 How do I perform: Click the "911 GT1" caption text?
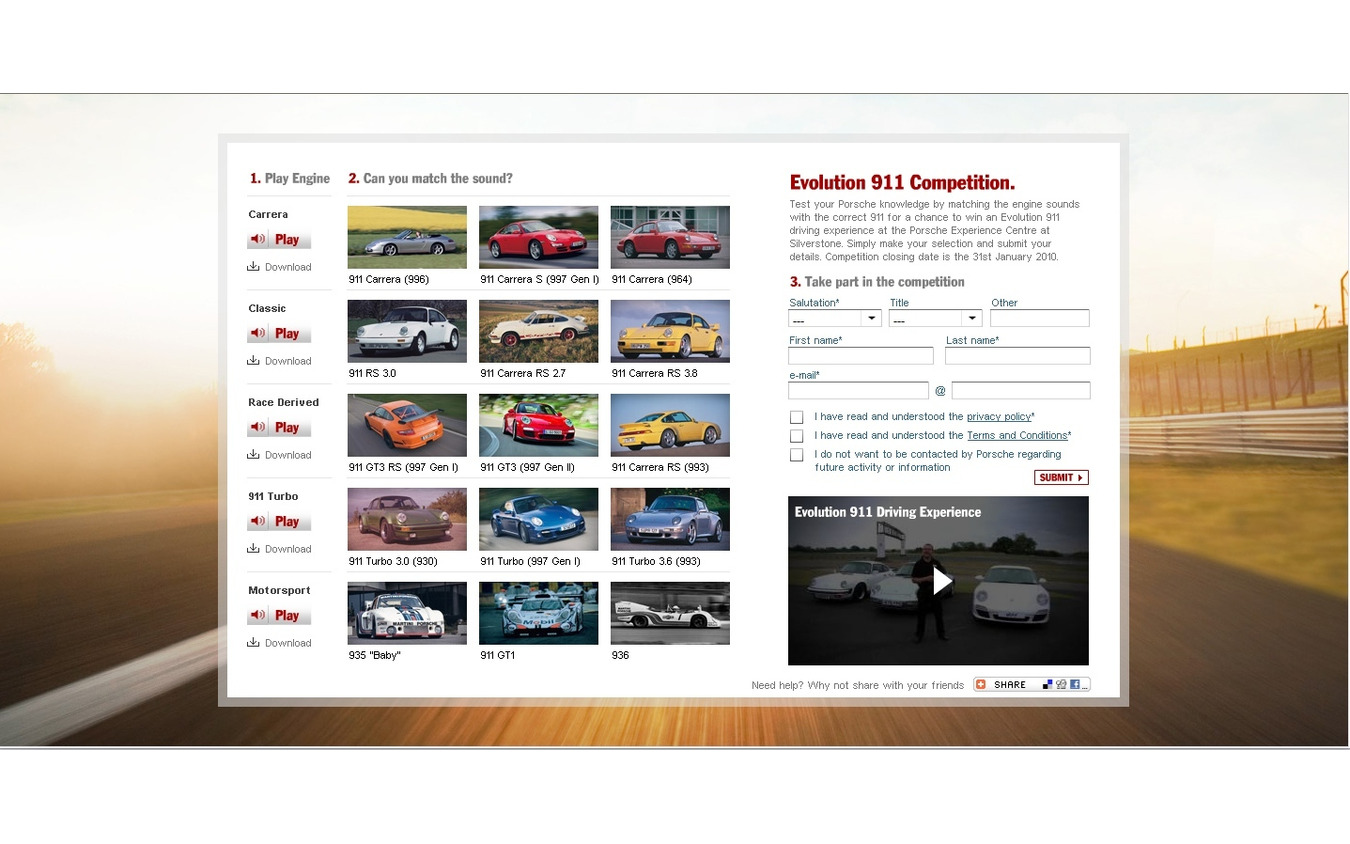click(498, 655)
